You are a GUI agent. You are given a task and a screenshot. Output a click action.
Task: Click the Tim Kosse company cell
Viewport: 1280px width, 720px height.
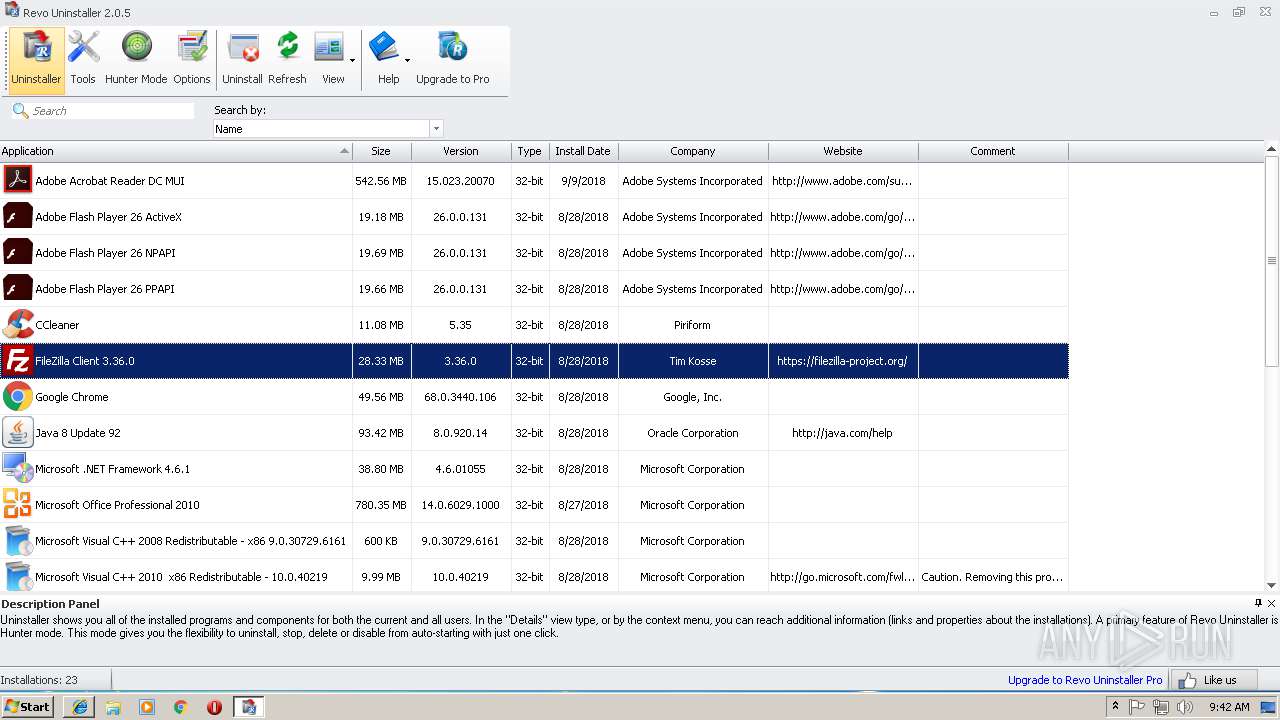[693, 361]
